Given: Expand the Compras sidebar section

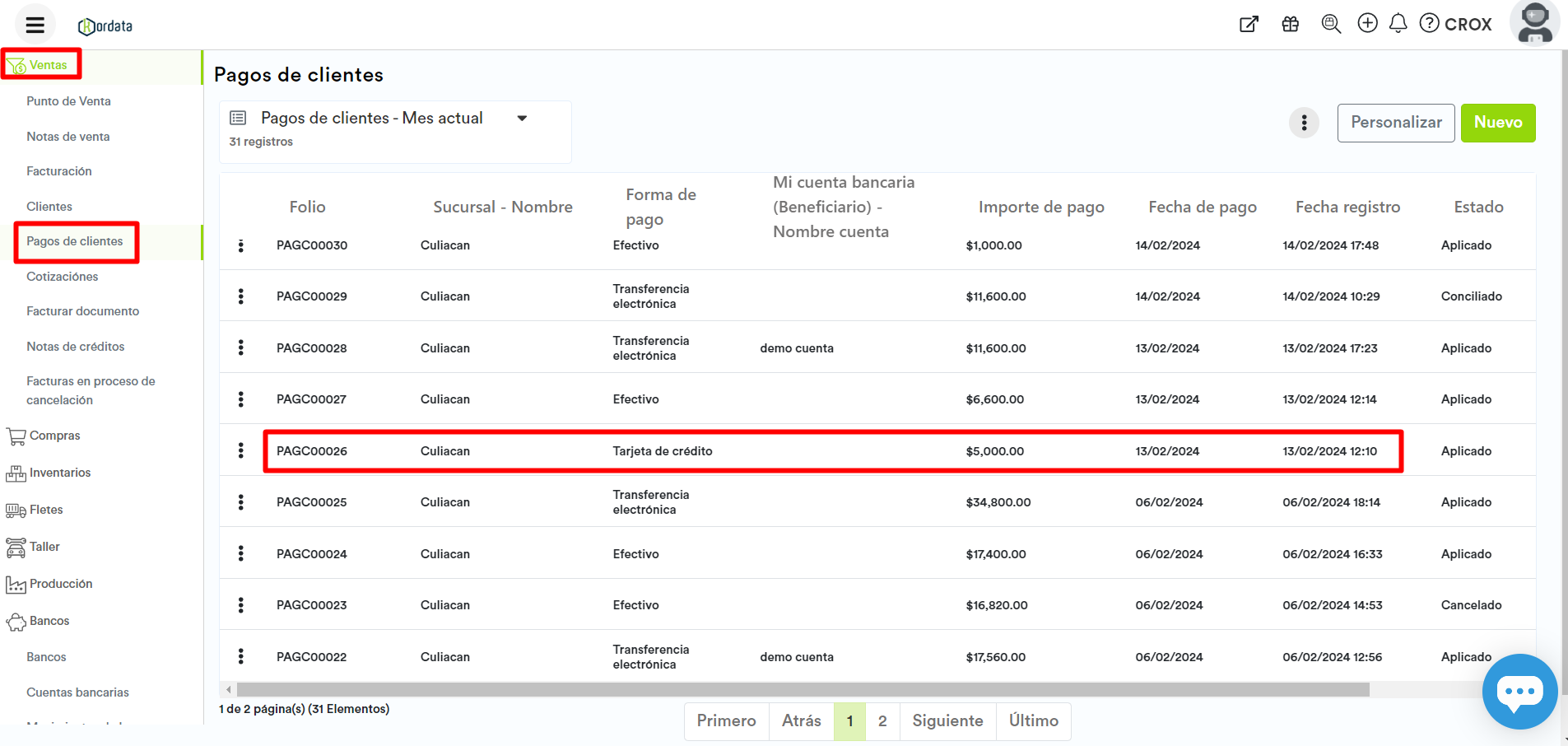Looking at the screenshot, I should click(x=54, y=436).
